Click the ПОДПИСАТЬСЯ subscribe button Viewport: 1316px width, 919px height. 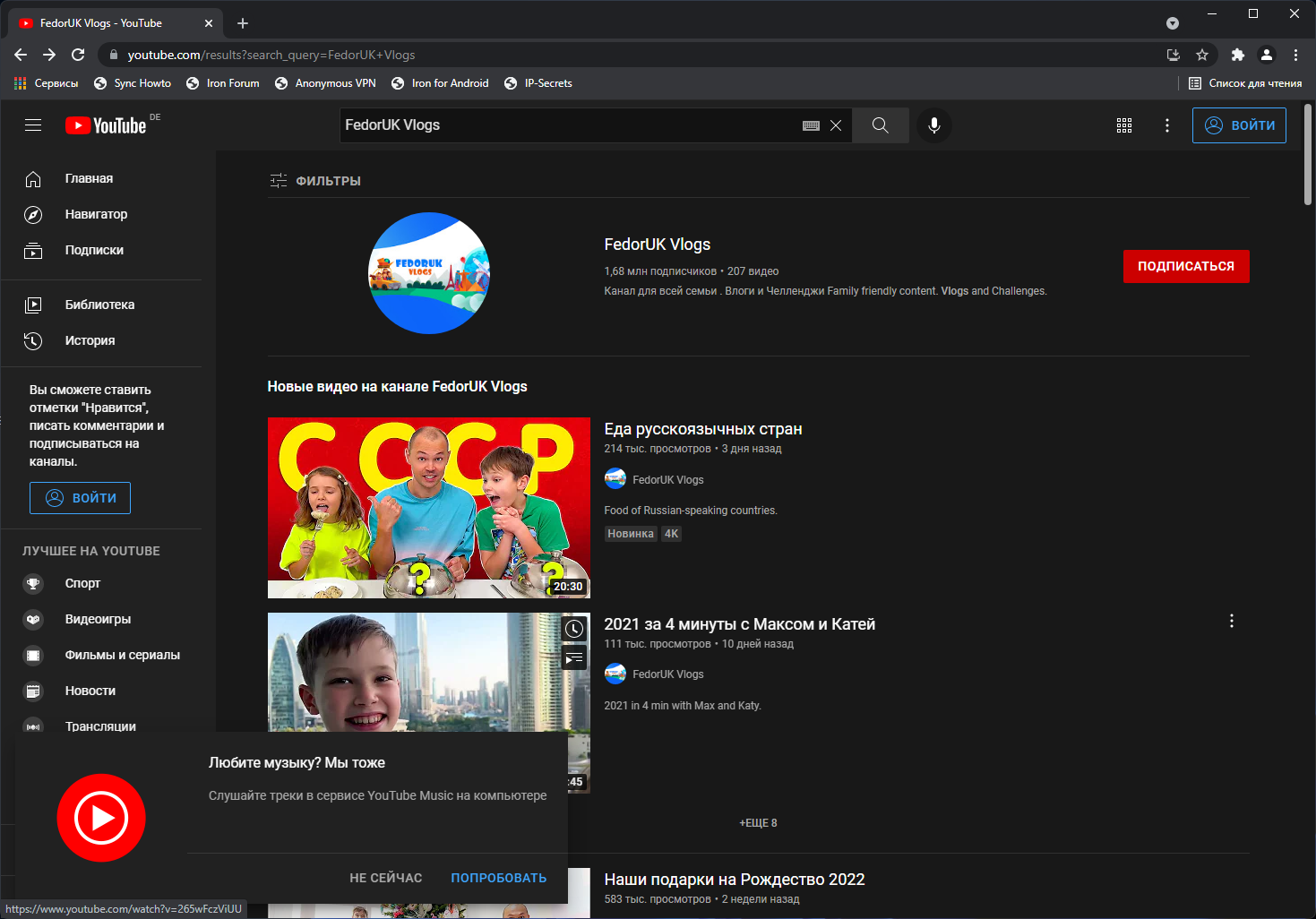point(1186,266)
